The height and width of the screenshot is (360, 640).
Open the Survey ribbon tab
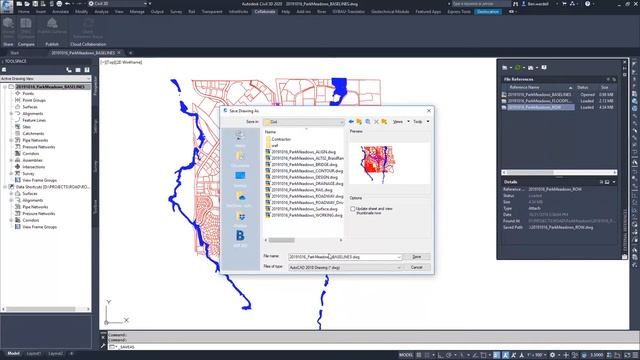[176, 12]
